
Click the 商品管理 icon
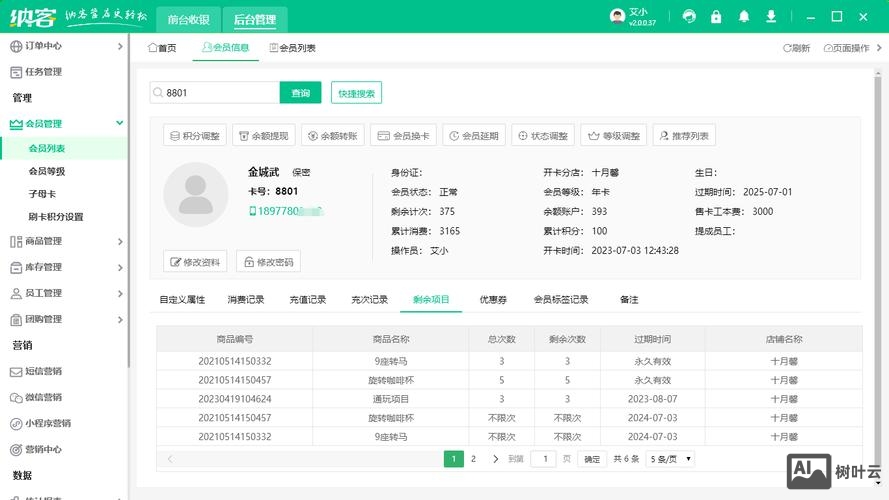pyautogui.click(x=16, y=241)
